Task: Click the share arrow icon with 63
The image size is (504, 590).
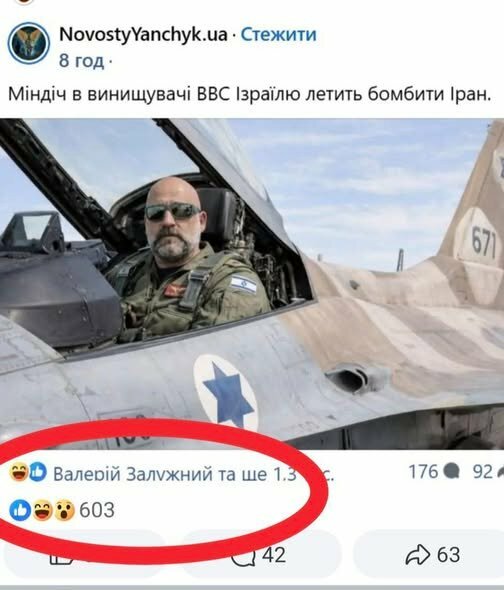Action: pyautogui.click(x=417, y=555)
